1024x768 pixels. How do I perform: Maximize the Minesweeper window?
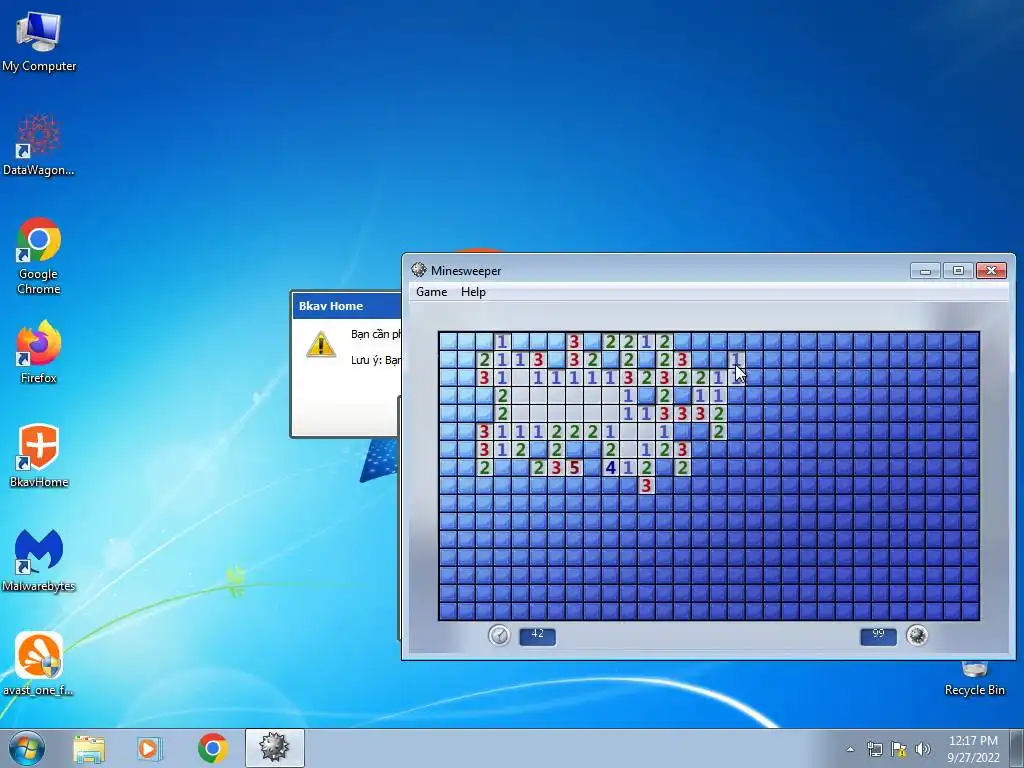(x=958, y=270)
